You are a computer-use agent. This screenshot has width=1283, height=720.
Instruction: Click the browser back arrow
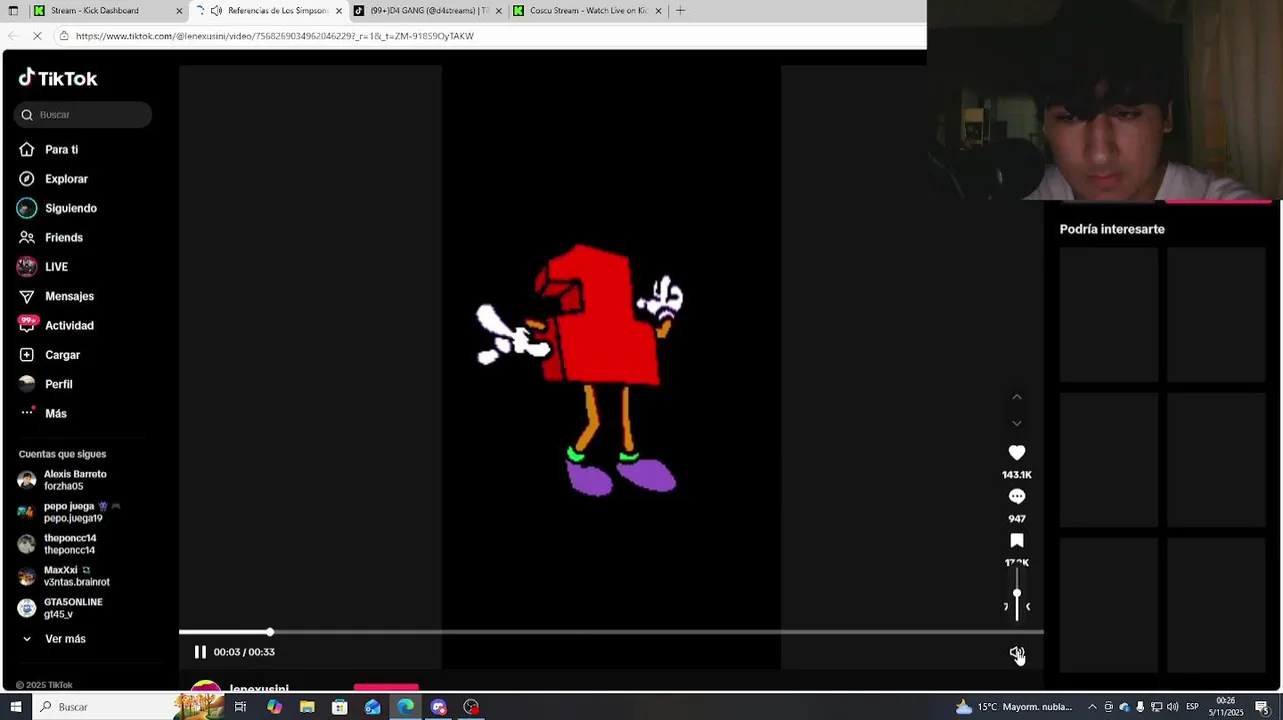[x=12, y=36]
